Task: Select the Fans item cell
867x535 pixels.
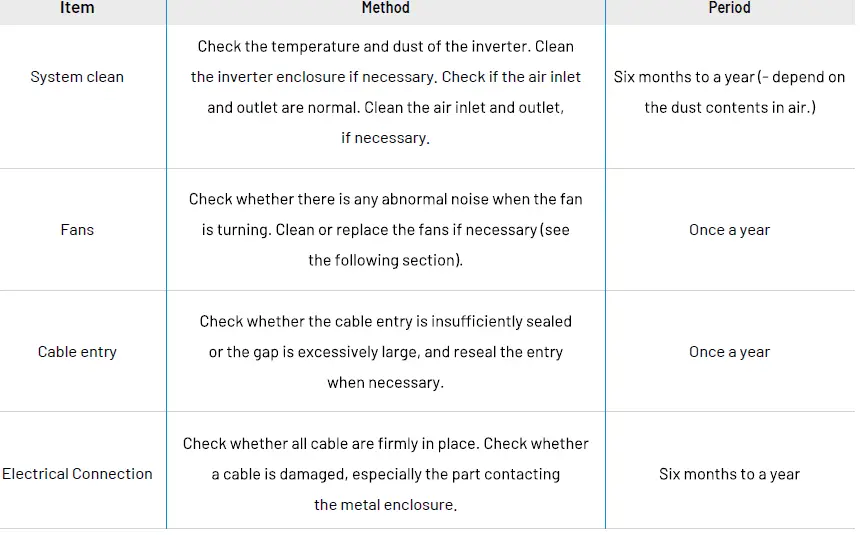Action: tap(77, 230)
